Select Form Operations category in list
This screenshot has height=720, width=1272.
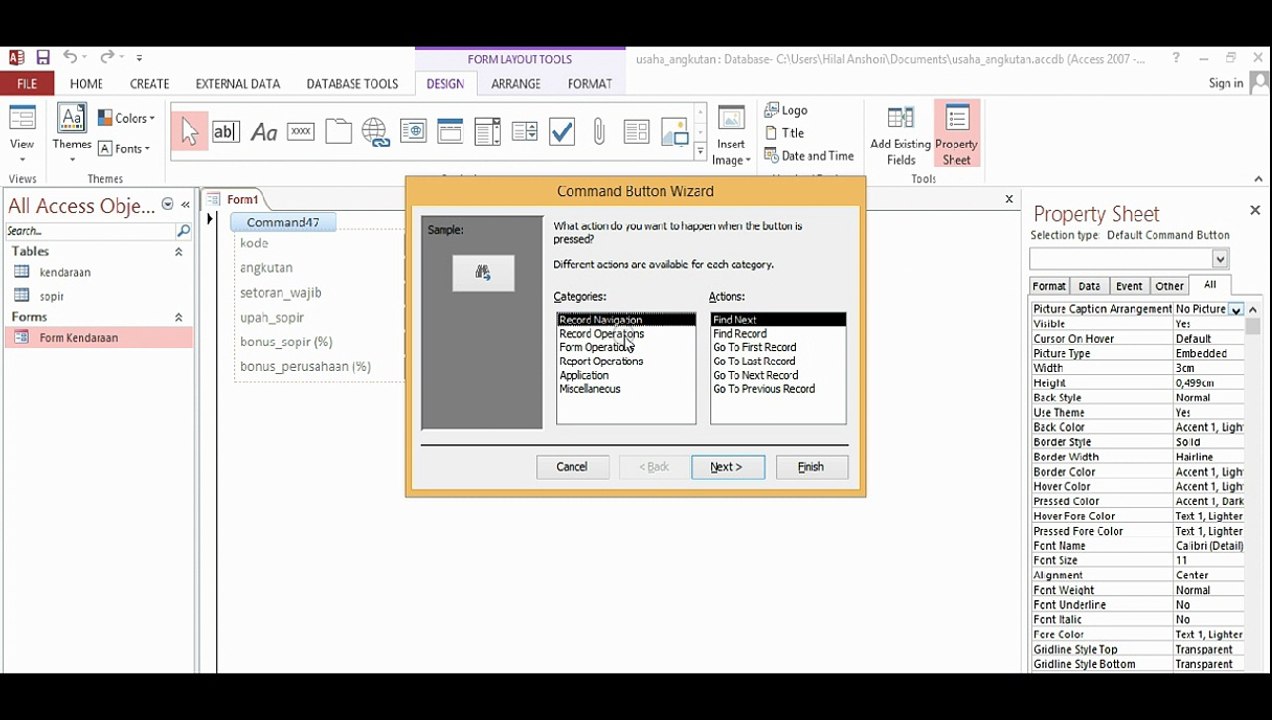595,347
